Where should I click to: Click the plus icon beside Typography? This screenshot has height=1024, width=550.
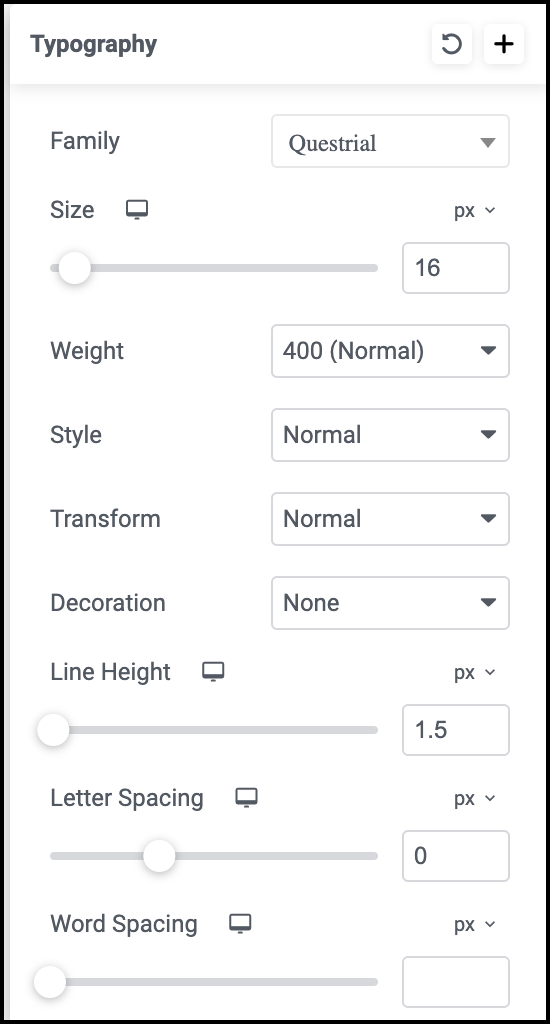click(504, 44)
